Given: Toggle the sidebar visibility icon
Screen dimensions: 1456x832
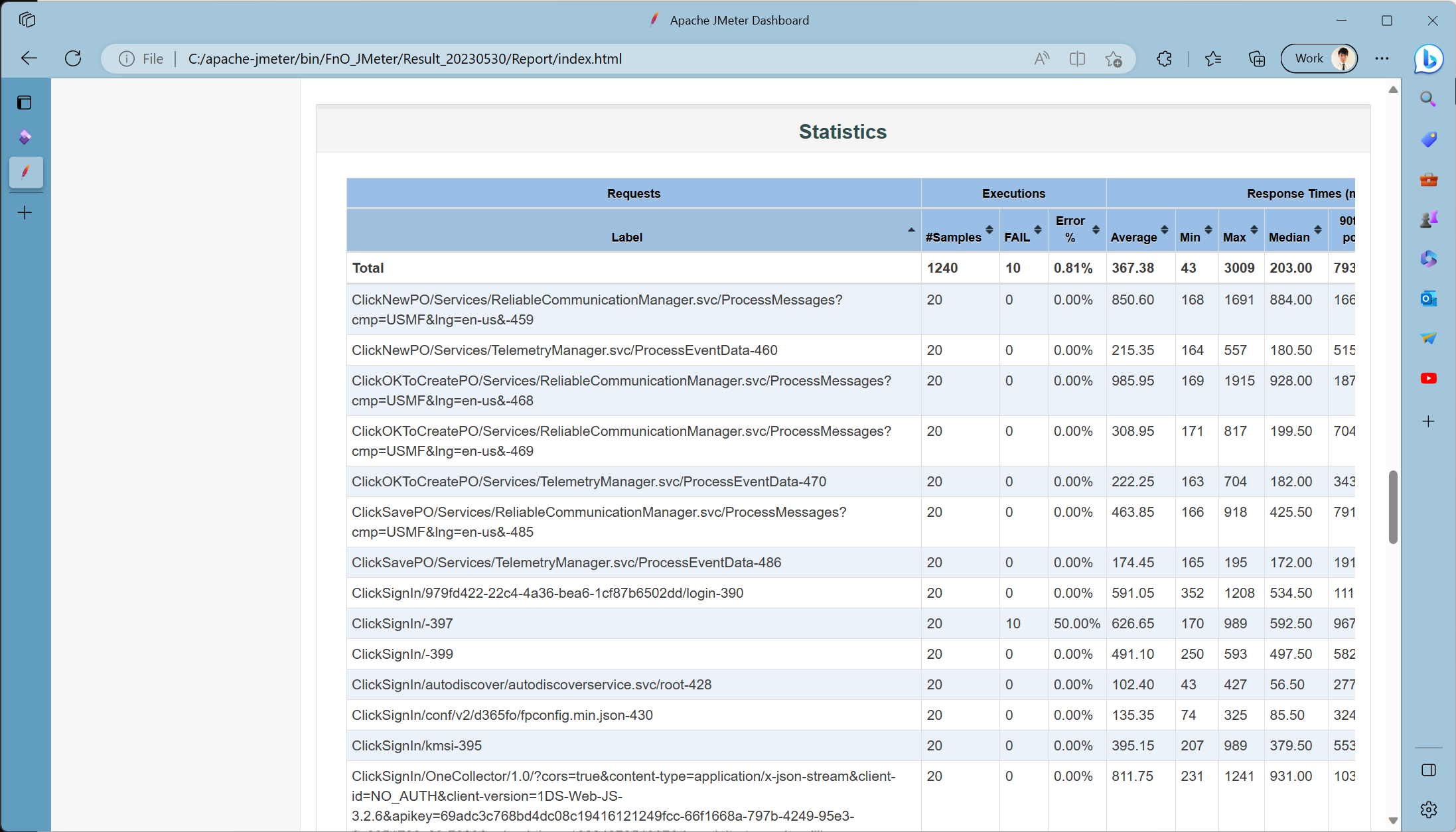Looking at the screenshot, I should pos(1428,770).
